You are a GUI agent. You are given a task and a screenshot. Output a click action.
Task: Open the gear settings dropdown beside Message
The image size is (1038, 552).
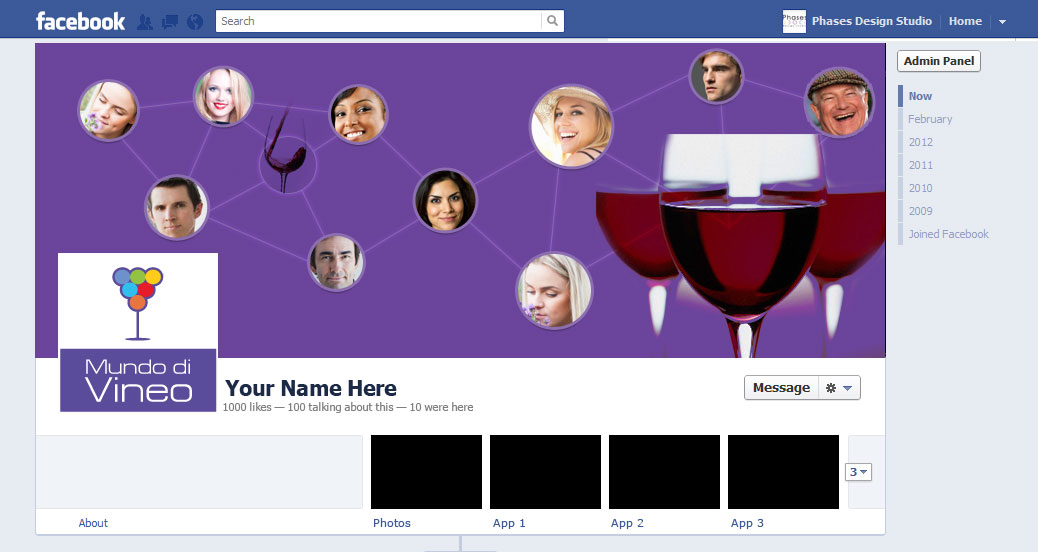point(838,388)
